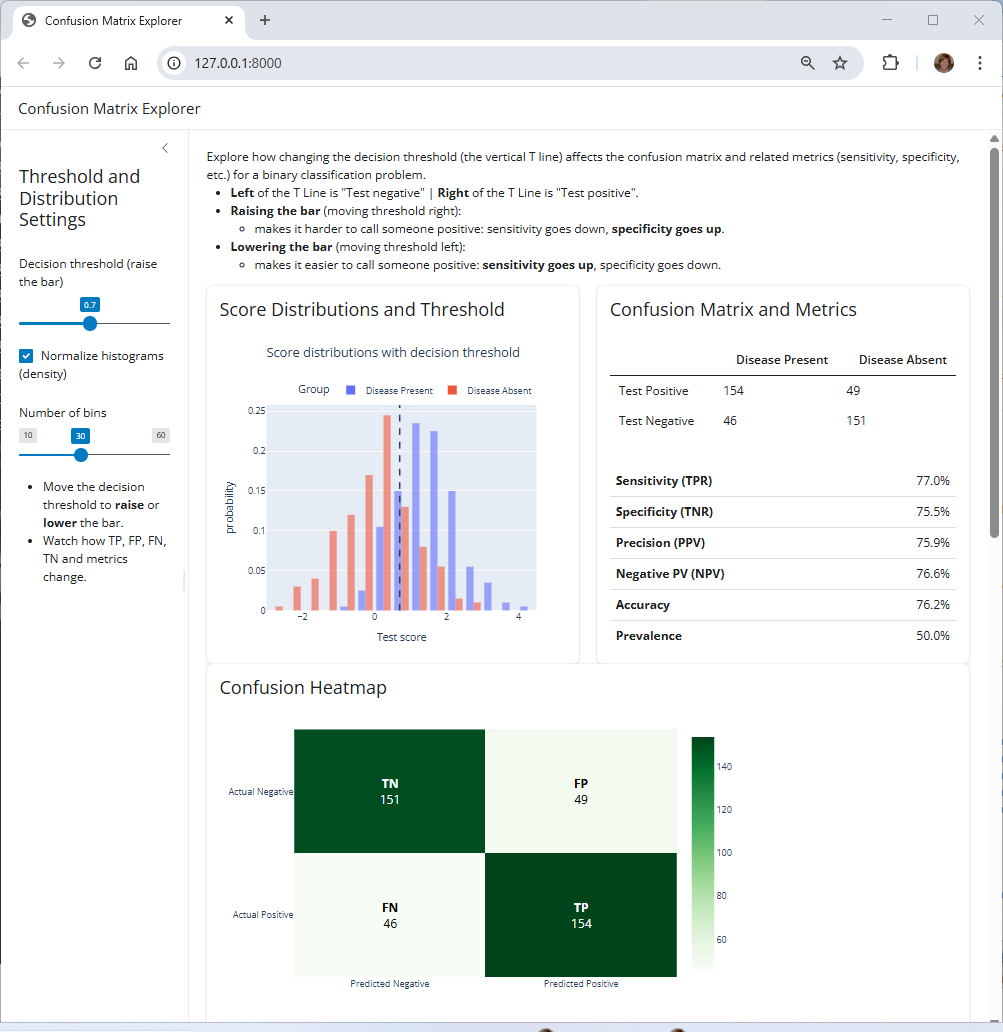The width and height of the screenshot is (1003, 1032).
Task: Click the profile avatar icon
Action: click(x=943, y=62)
